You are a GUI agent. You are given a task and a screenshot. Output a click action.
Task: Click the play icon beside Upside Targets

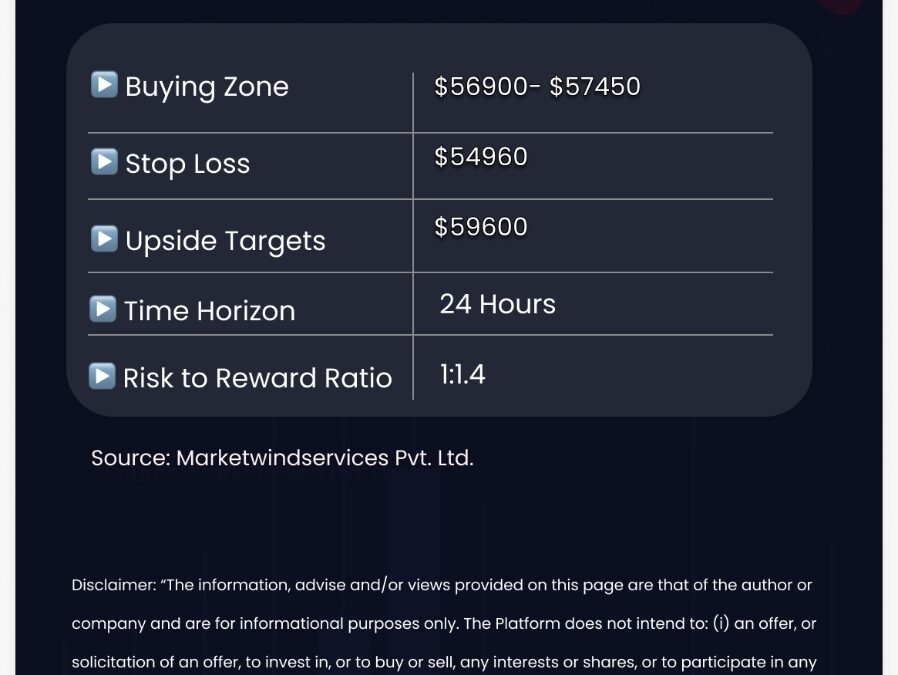[104, 239]
